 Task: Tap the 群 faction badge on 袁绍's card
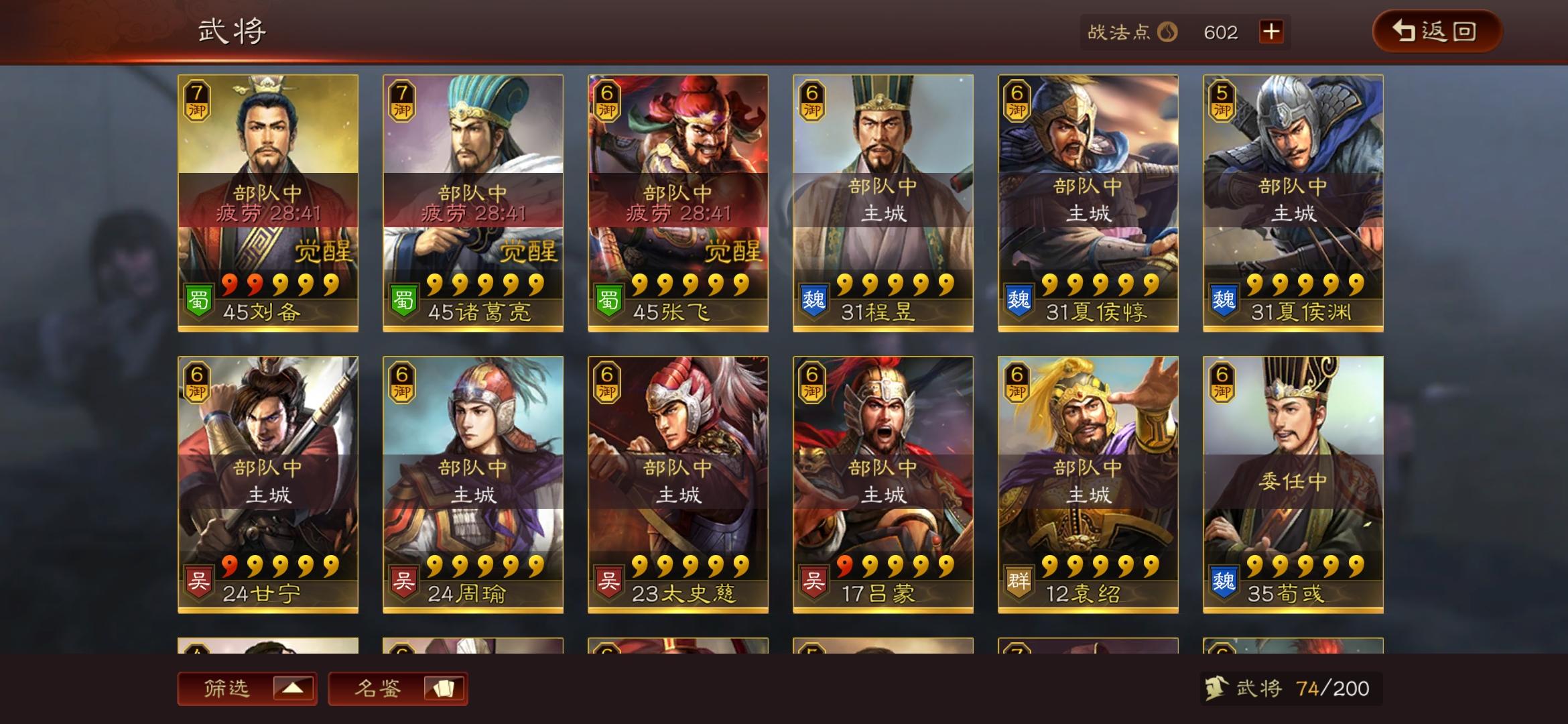pos(1019,581)
